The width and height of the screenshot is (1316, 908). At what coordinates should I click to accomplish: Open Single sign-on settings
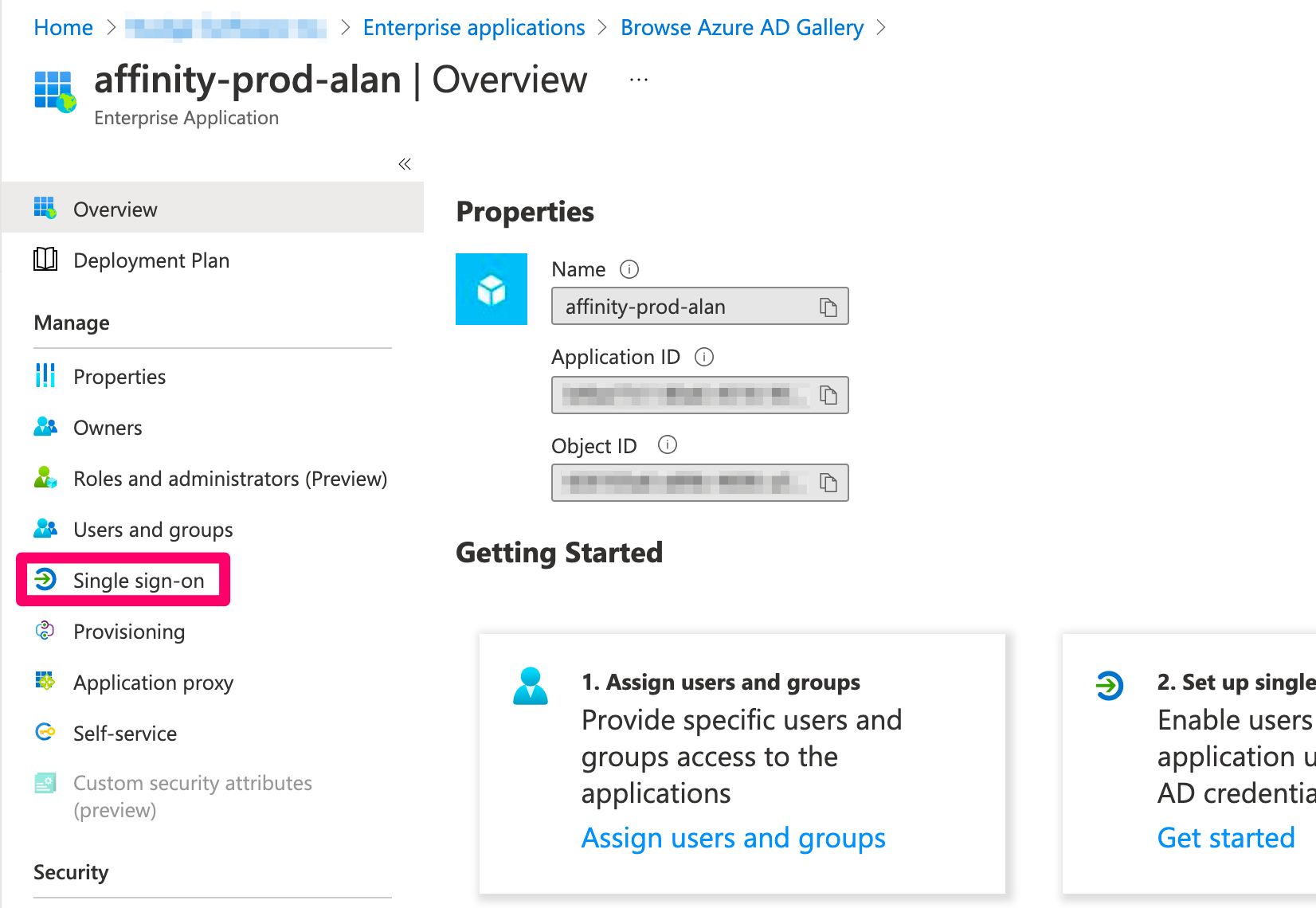point(139,581)
